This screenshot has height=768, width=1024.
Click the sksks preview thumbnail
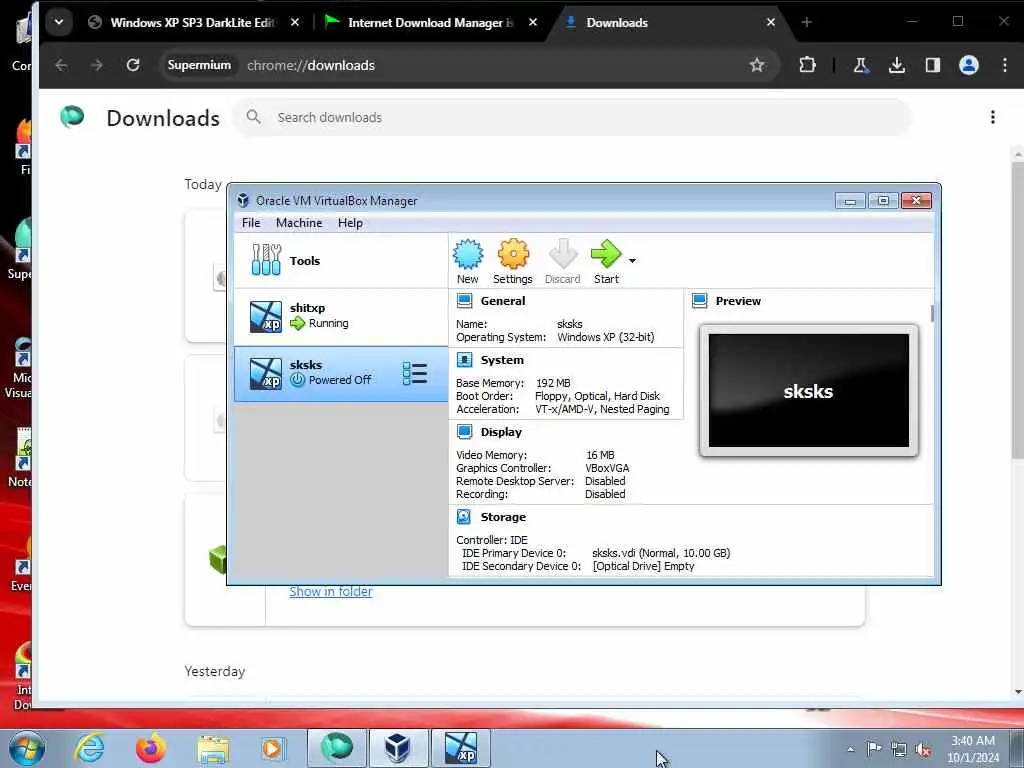[808, 391]
